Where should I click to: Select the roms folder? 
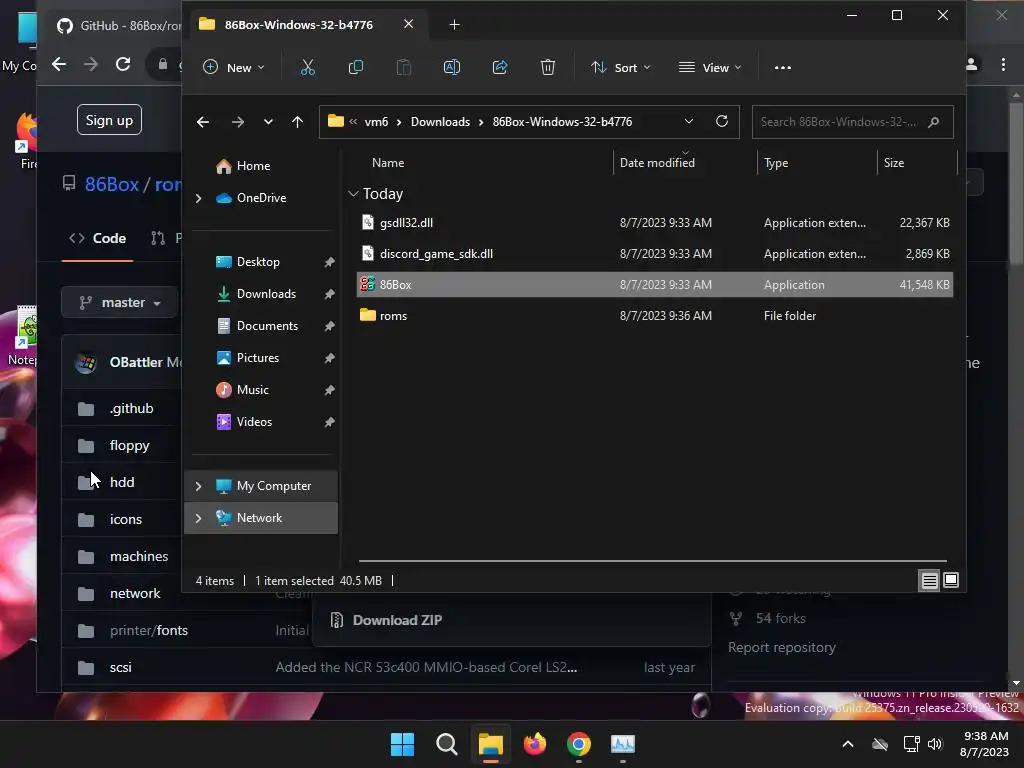pyautogui.click(x=654, y=315)
